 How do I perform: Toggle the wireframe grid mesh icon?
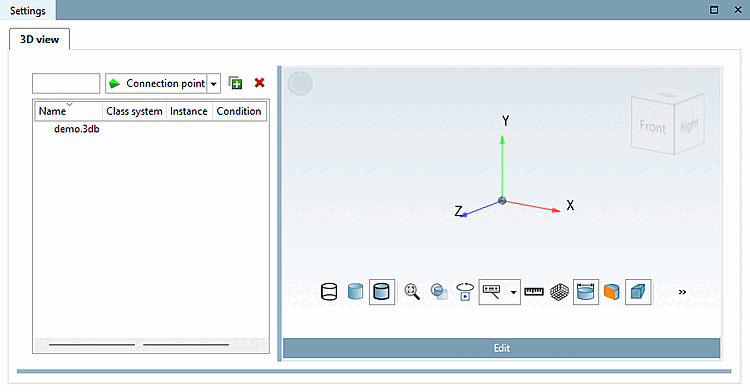coord(559,292)
